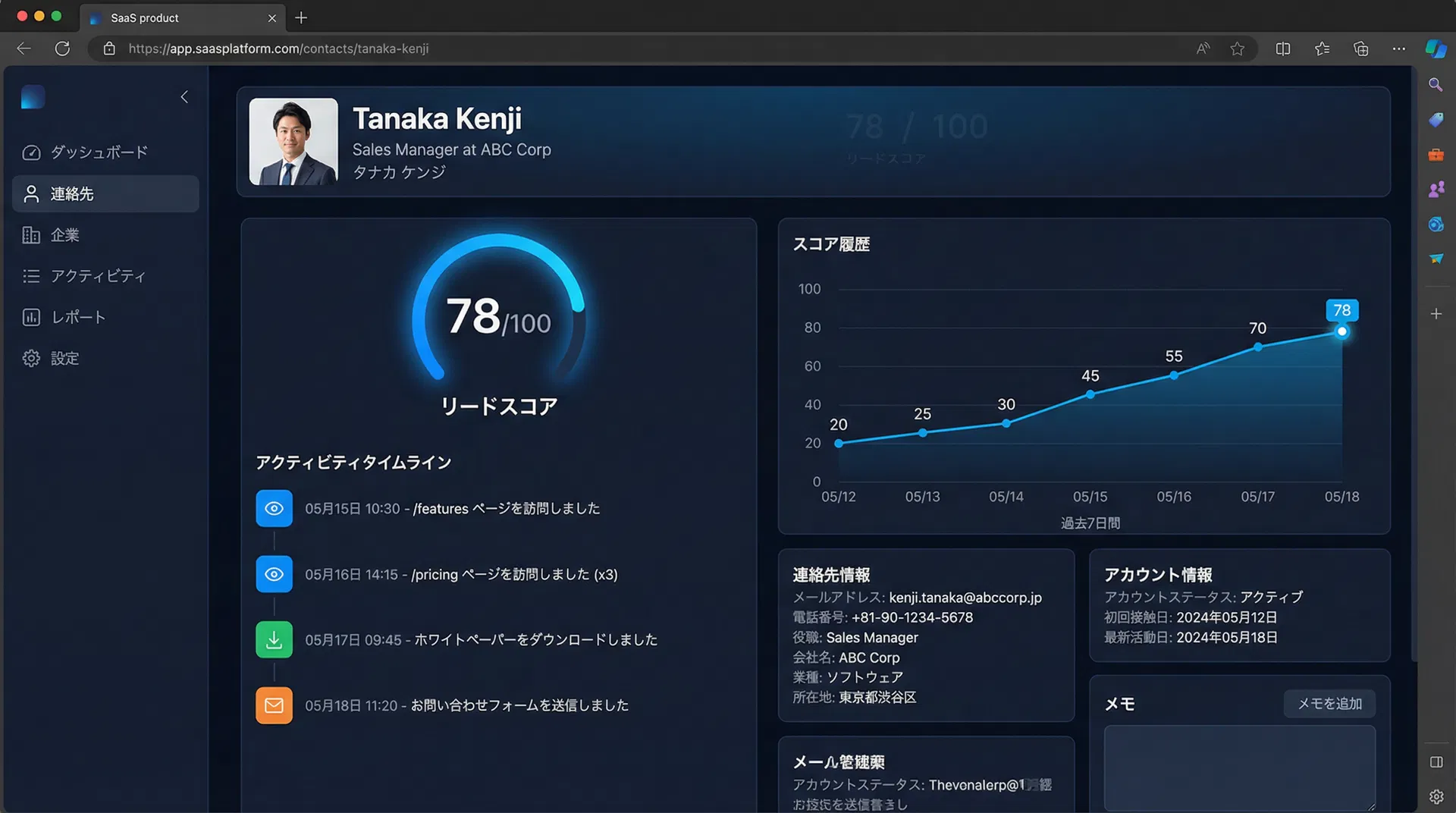Viewport: 1456px width, 813px height.
Task: Click the 78 data point on score chart
Action: coord(1341,331)
